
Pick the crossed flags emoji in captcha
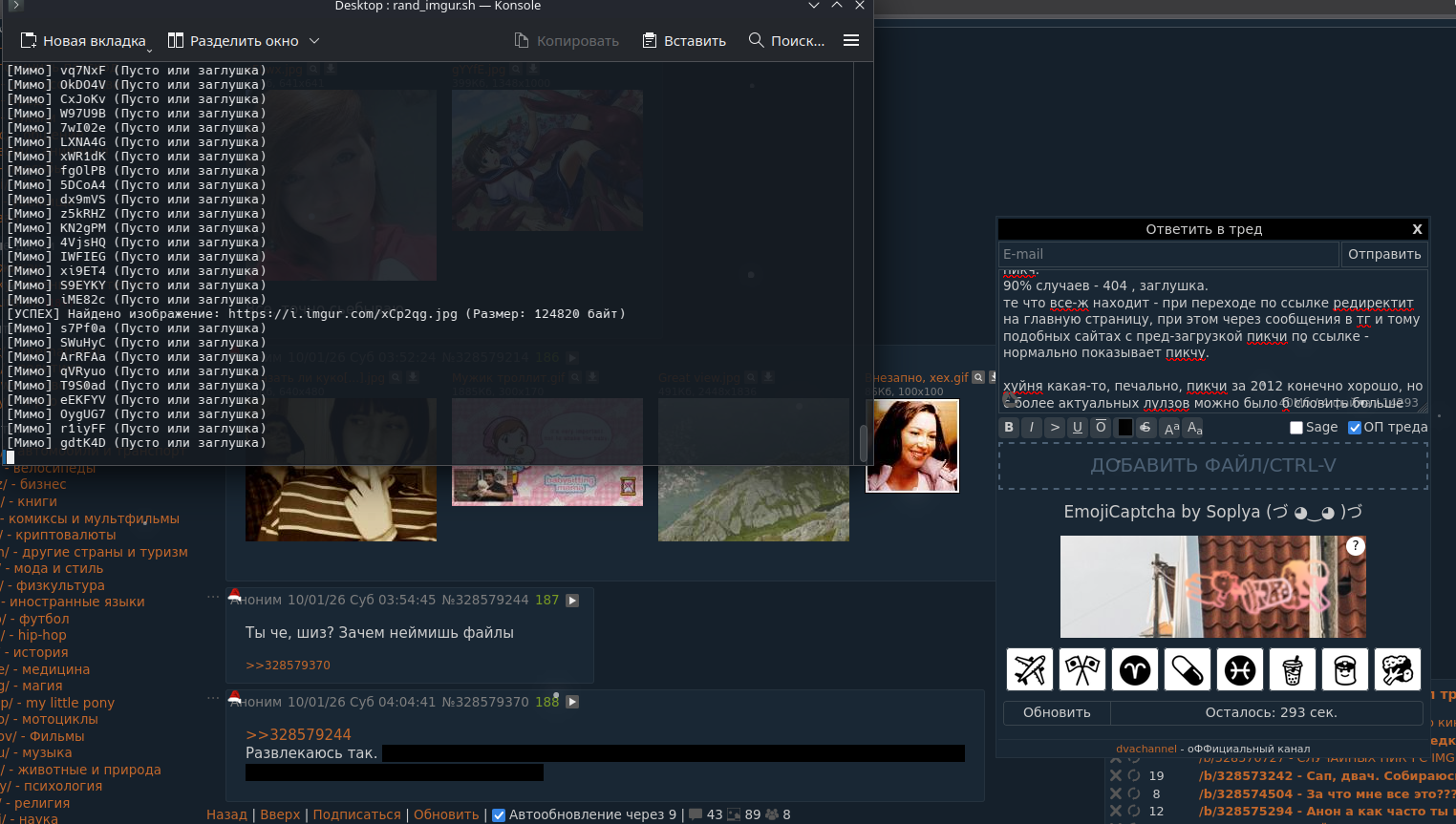[1082, 669]
